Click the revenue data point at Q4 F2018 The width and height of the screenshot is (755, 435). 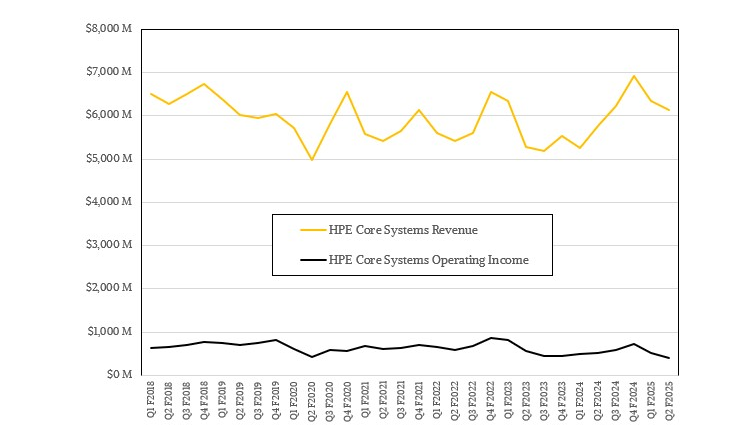pos(204,84)
